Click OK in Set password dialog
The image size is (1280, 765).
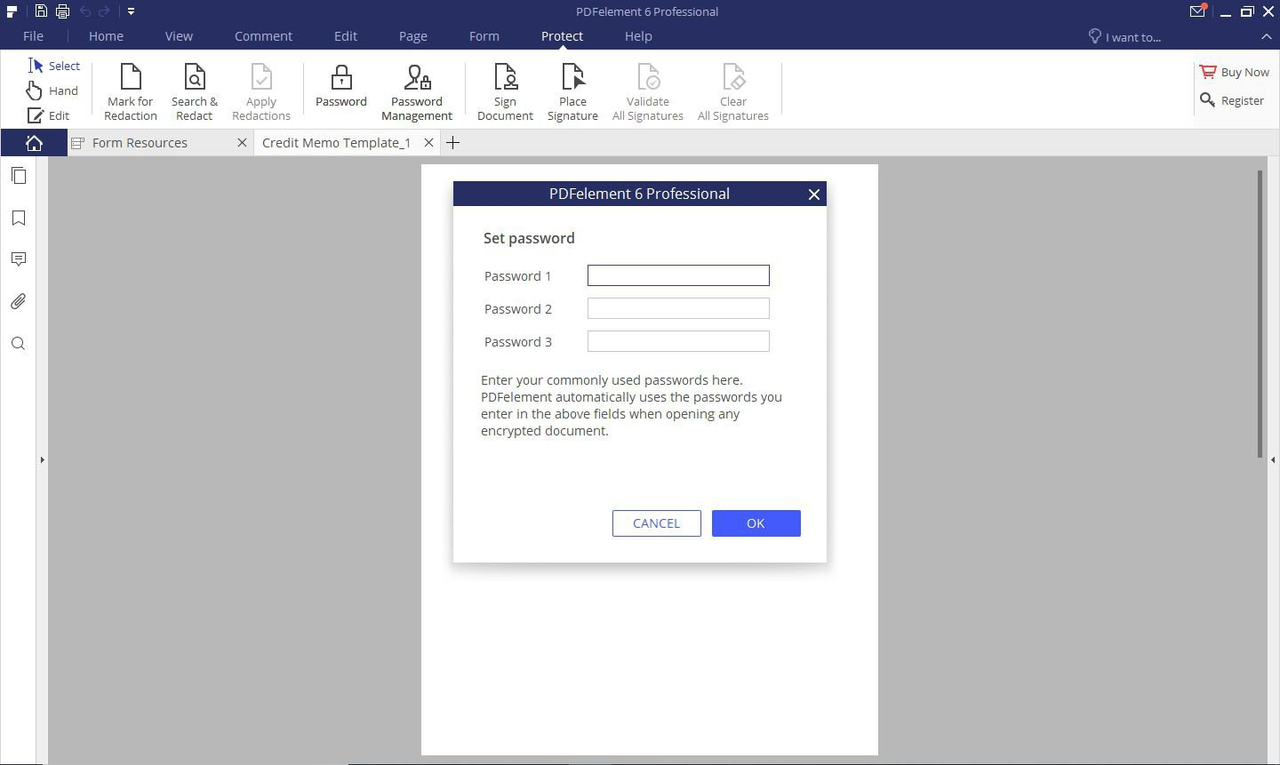click(756, 523)
